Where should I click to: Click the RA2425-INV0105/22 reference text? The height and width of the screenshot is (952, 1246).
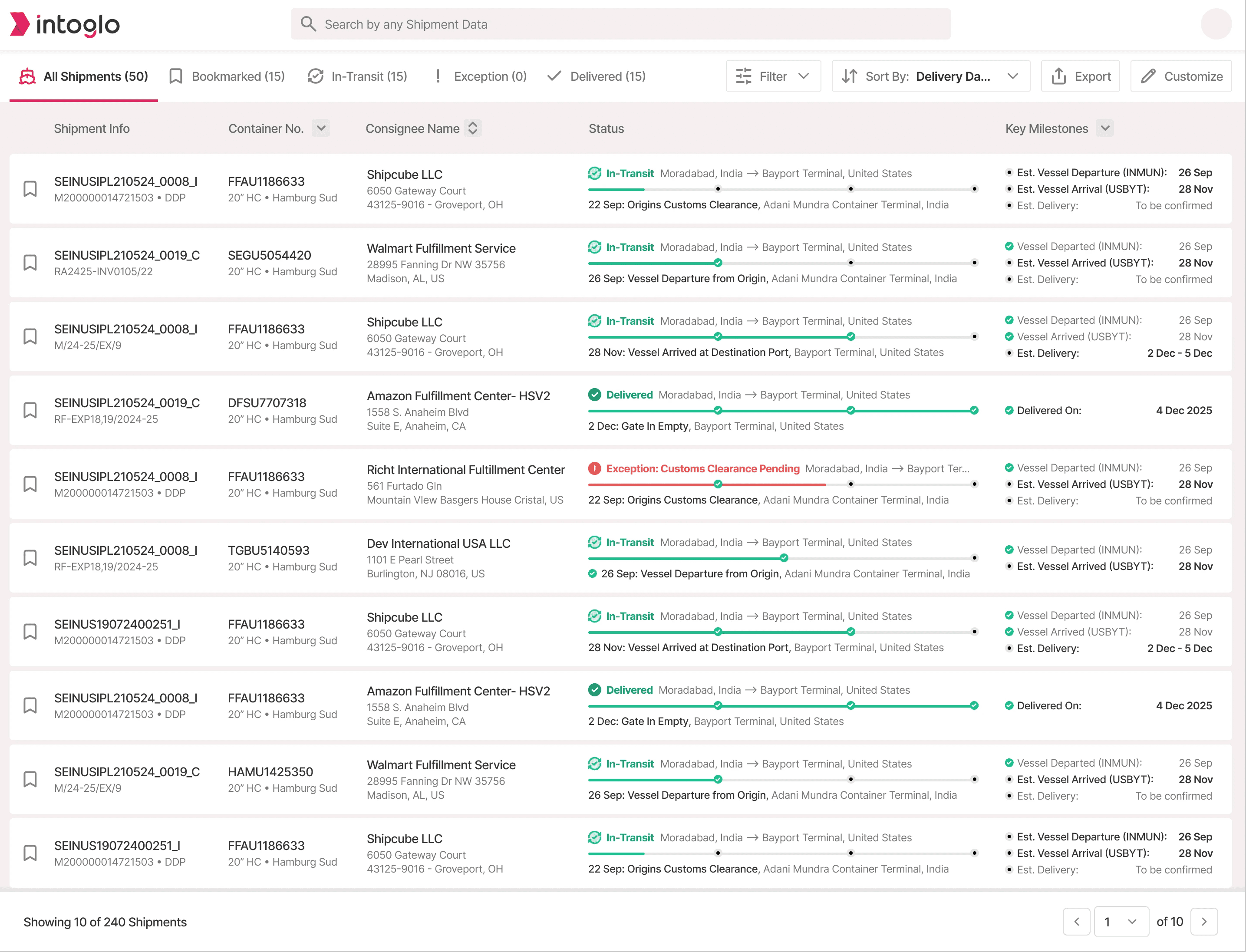[x=103, y=271]
